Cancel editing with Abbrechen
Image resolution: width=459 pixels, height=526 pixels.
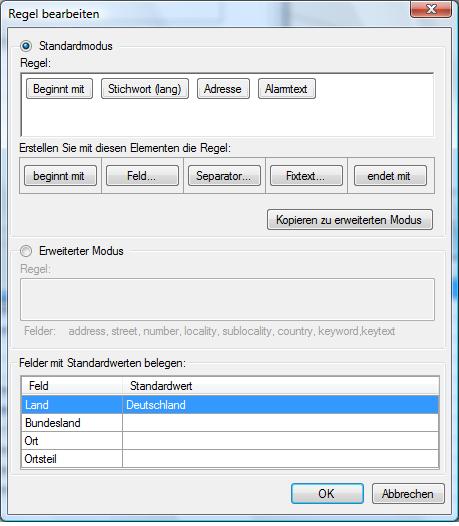click(408, 493)
